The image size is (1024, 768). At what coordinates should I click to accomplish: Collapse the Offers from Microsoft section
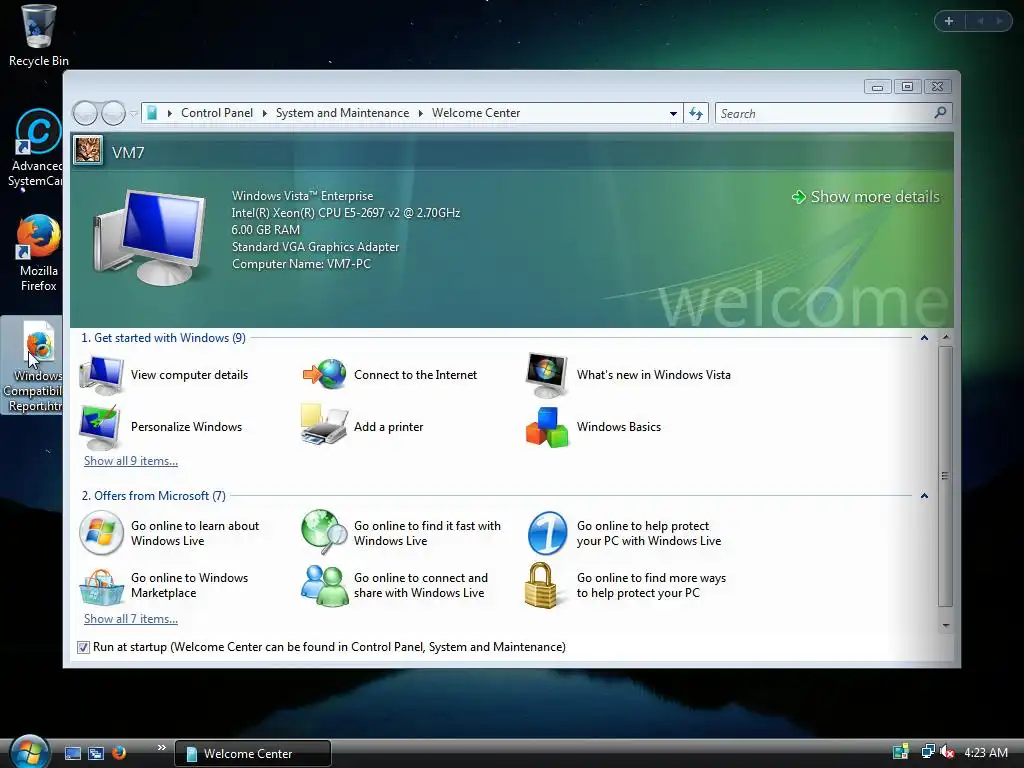pos(924,496)
